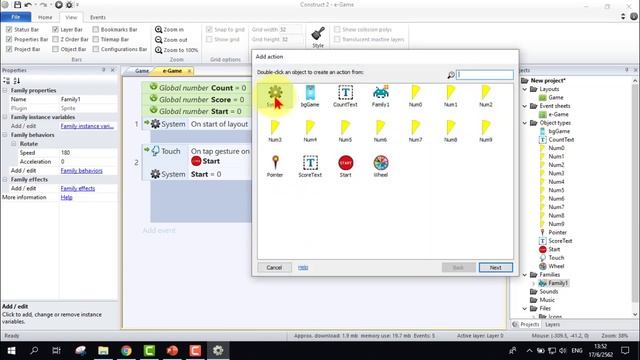
Task: Select the Wheel object icon
Action: 380,166
